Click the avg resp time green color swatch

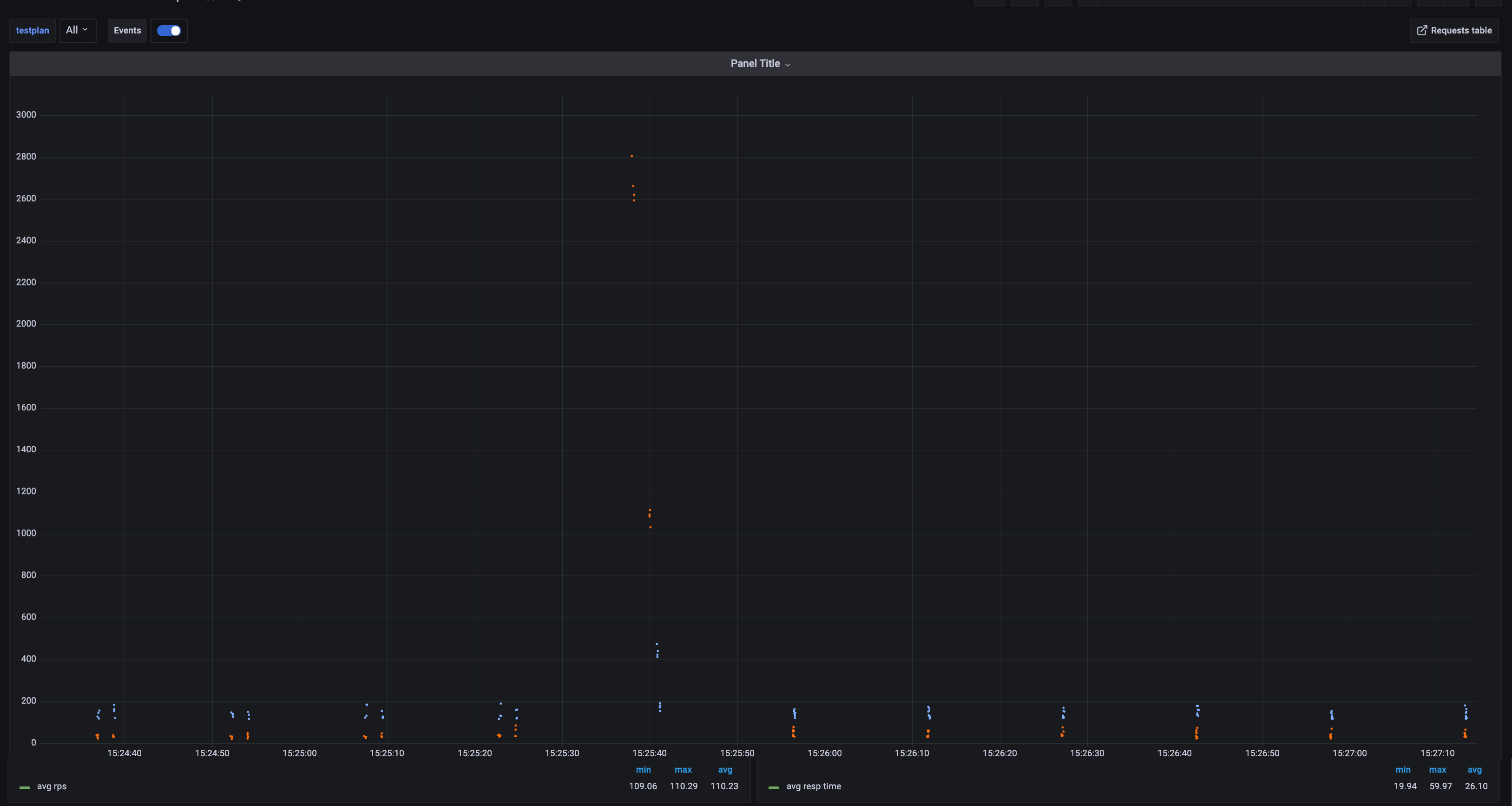tap(774, 787)
